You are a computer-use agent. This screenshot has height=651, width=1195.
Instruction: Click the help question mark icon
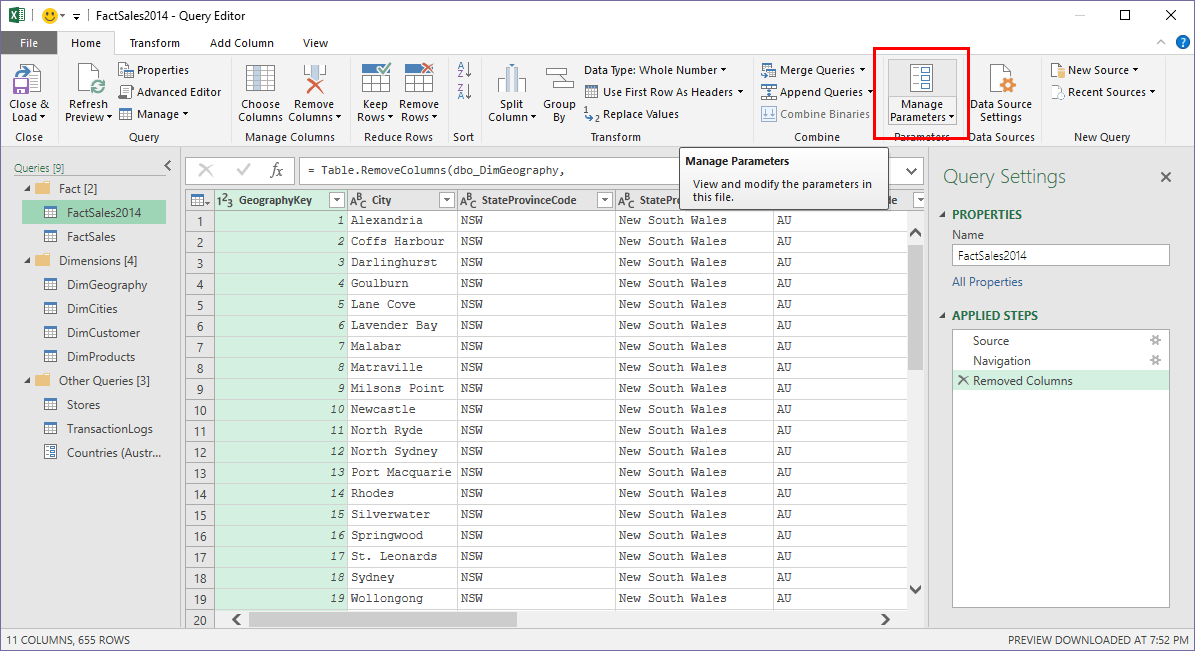pyautogui.click(x=1183, y=43)
